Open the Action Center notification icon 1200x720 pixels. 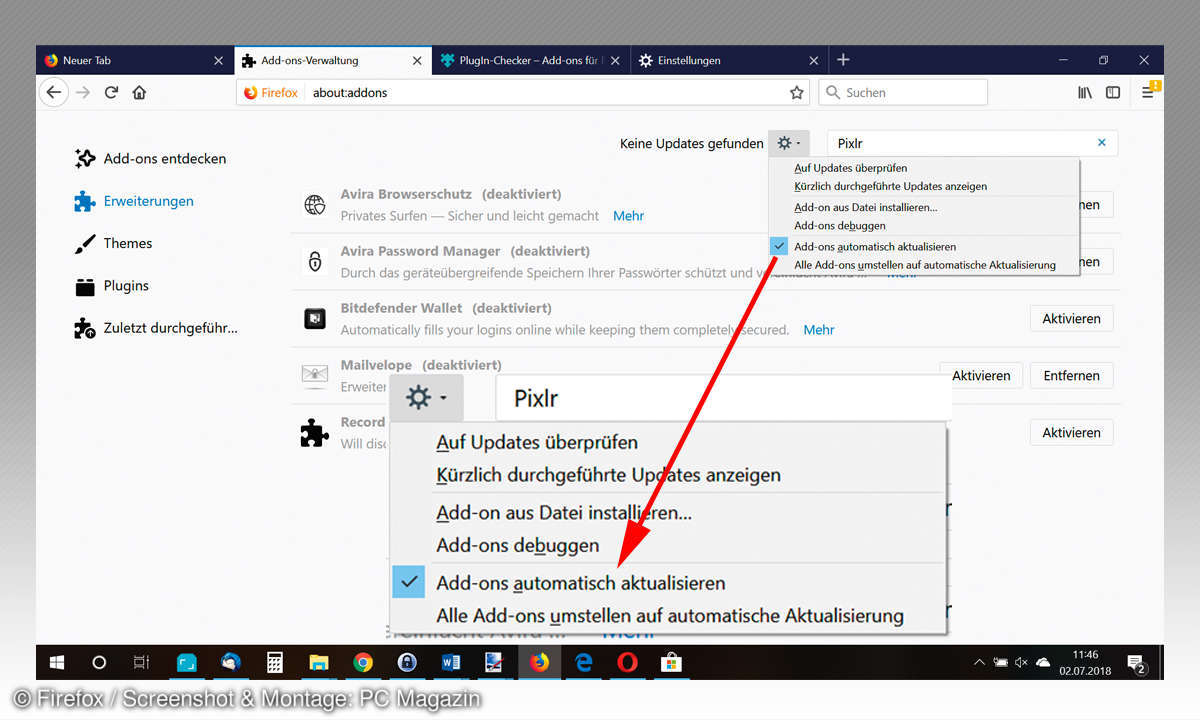point(1135,662)
